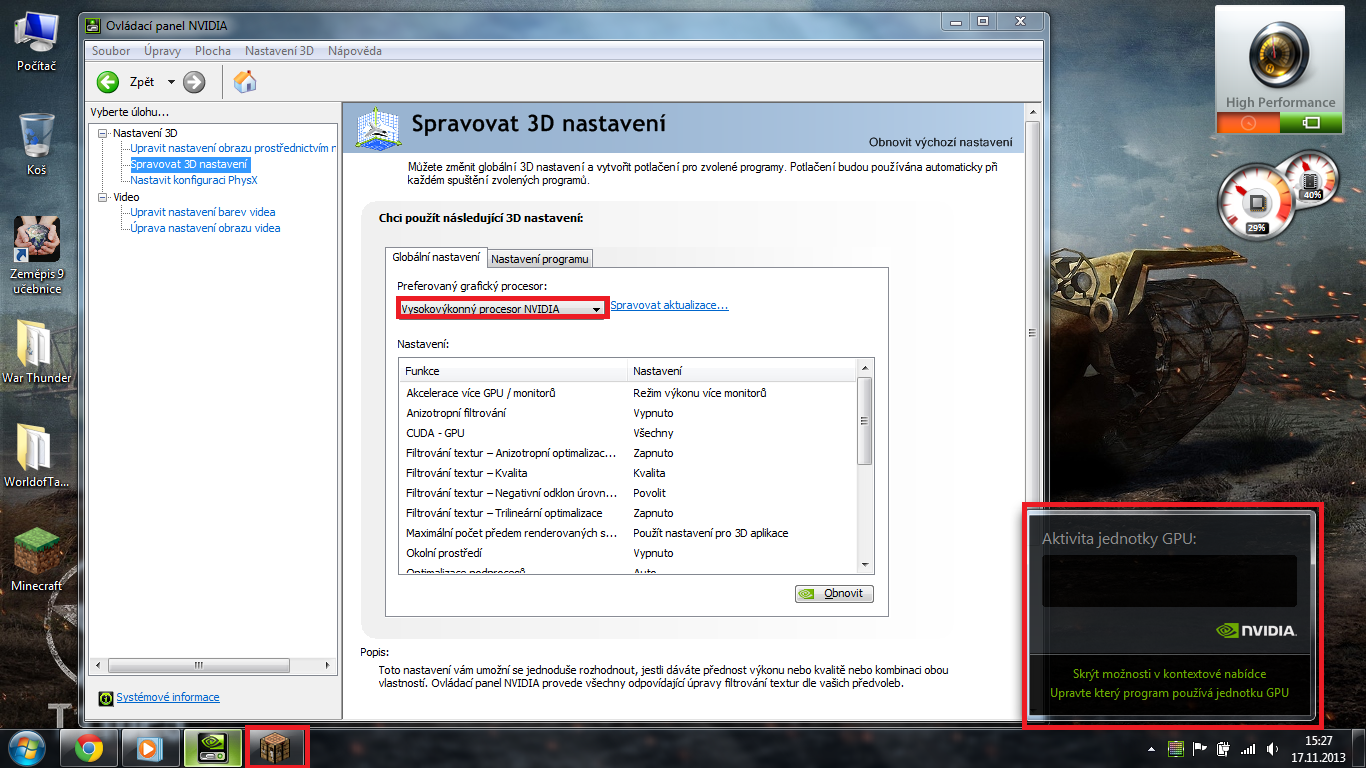1366x768 pixels.
Task: Click the green Zpět back arrow
Action: (x=108, y=82)
